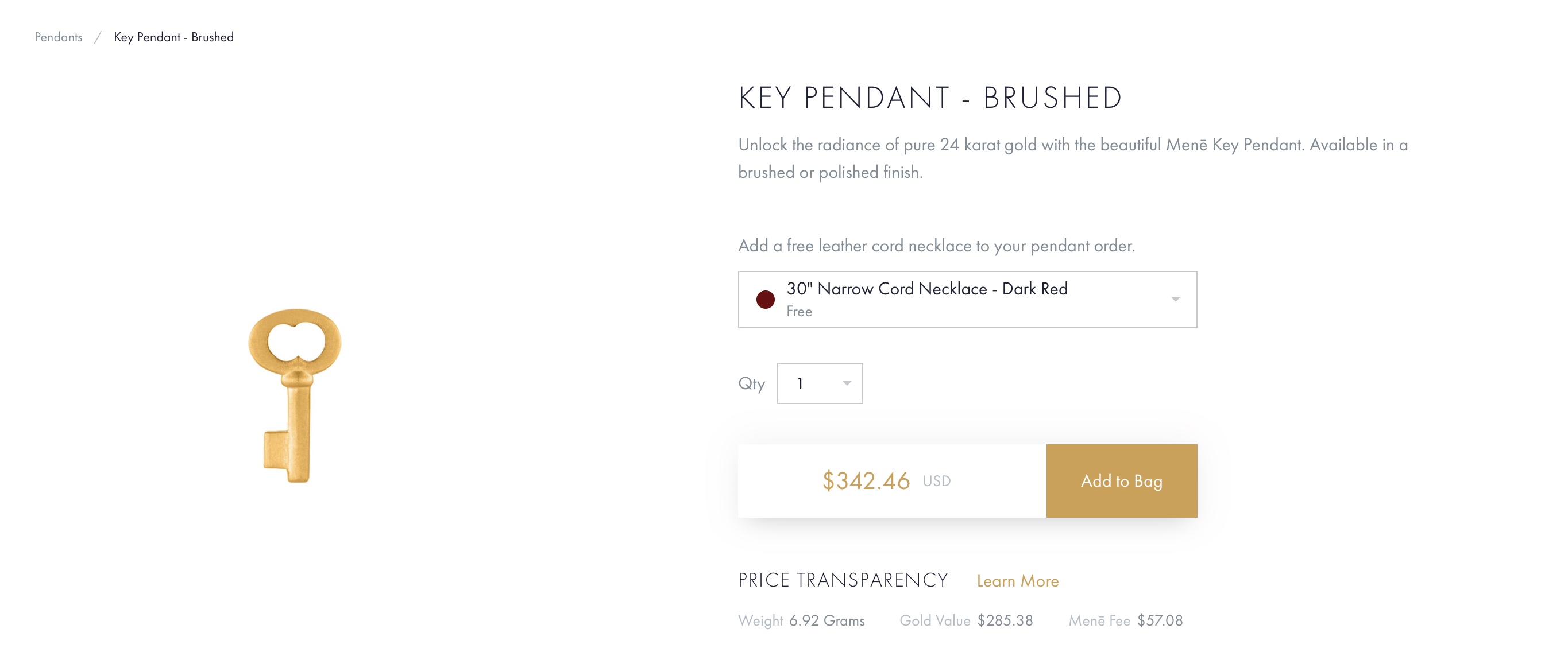Click the Qty label text
This screenshot has height=652, width=1568.
pos(751,383)
